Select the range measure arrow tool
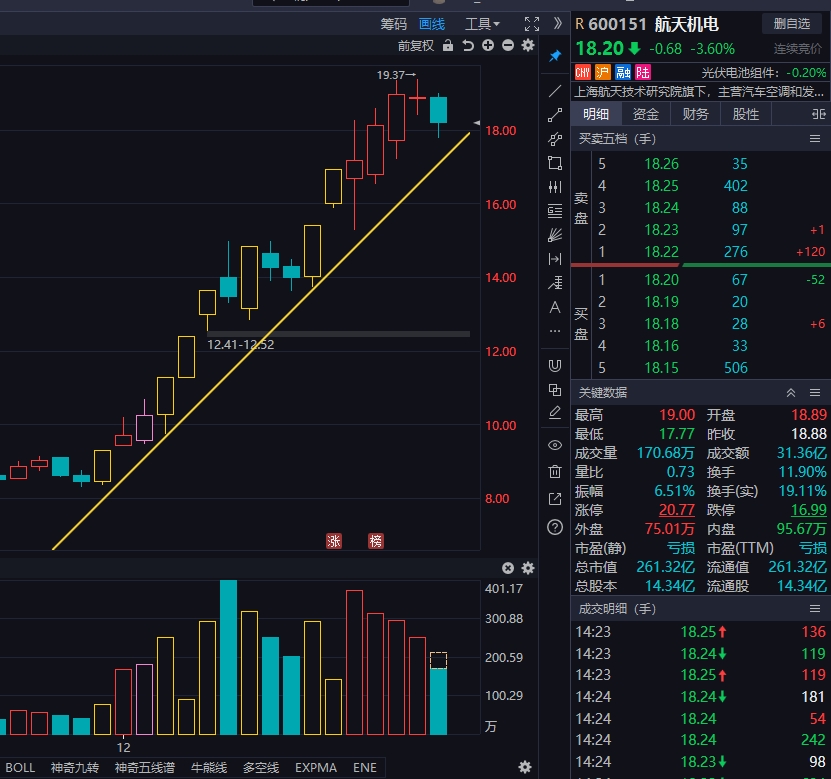The height and width of the screenshot is (779, 831). (555, 259)
